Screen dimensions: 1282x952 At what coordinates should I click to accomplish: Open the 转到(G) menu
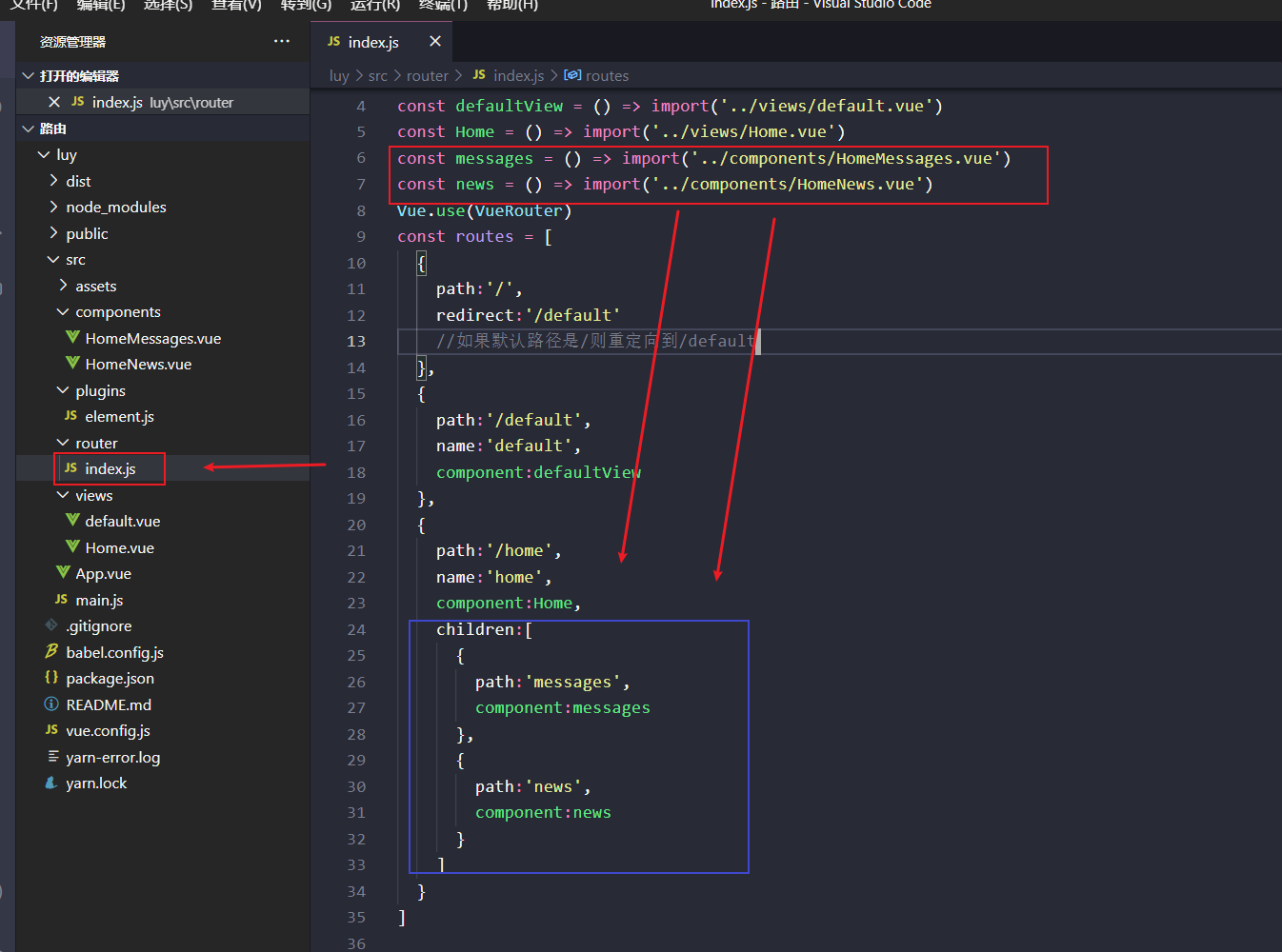pos(306,5)
